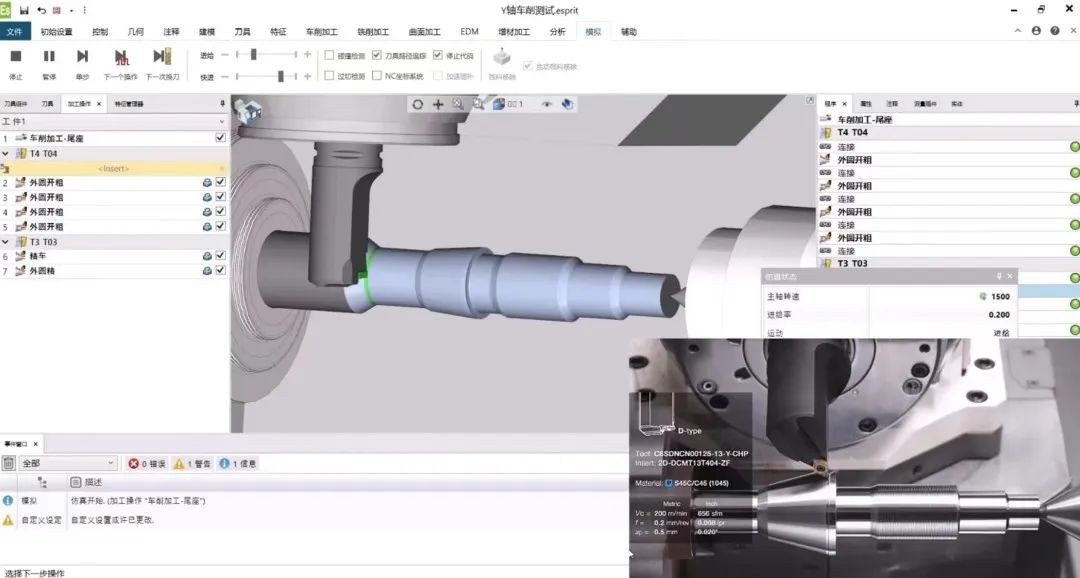
Task: Collapse the T4 T04 tool group
Action: (6, 154)
